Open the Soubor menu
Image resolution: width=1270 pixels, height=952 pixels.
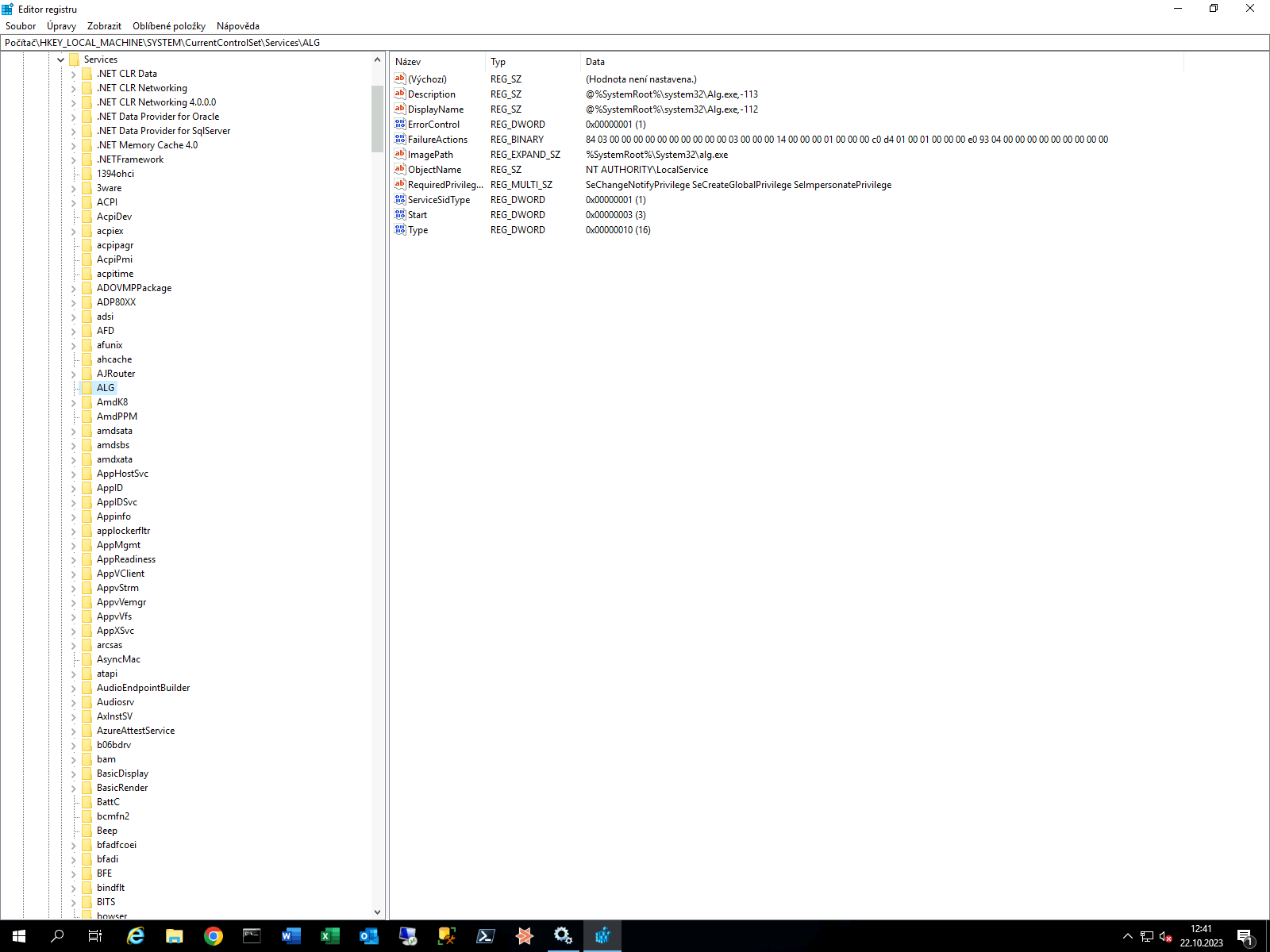pyautogui.click(x=21, y=26)
